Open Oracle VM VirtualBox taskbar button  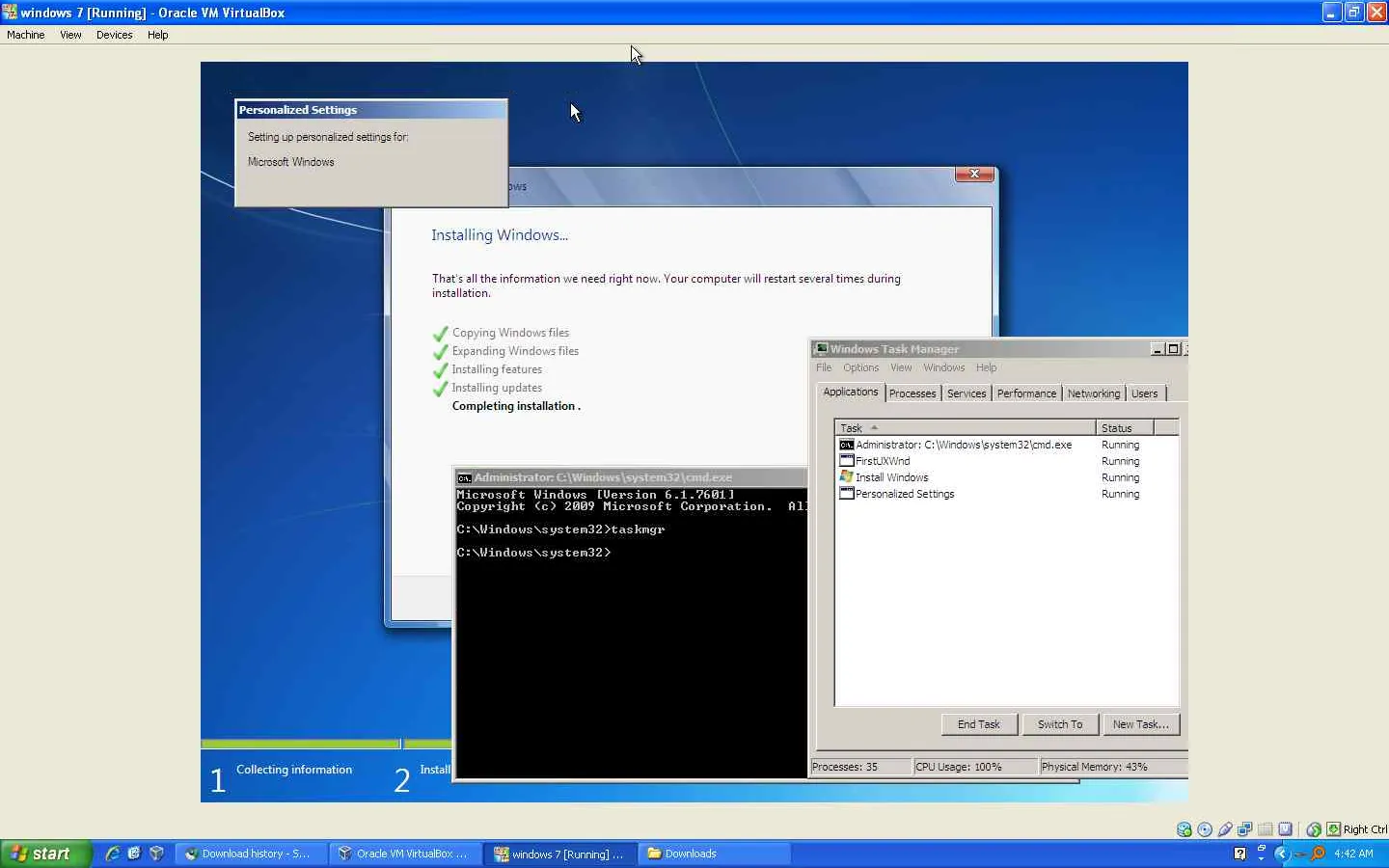[405, 854]
